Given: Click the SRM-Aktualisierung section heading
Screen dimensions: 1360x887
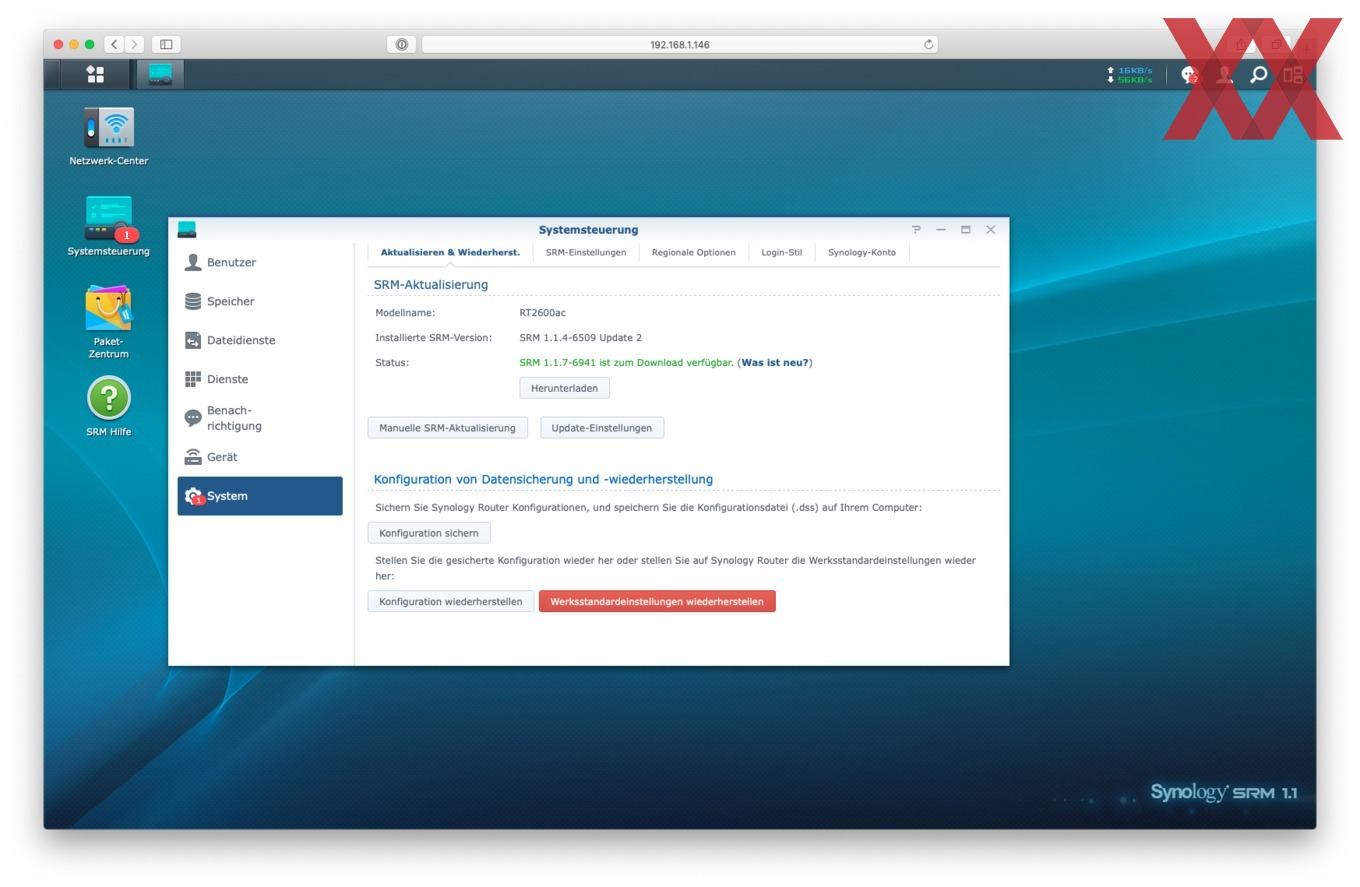Looking at the screenshot, I should (431, 285).
